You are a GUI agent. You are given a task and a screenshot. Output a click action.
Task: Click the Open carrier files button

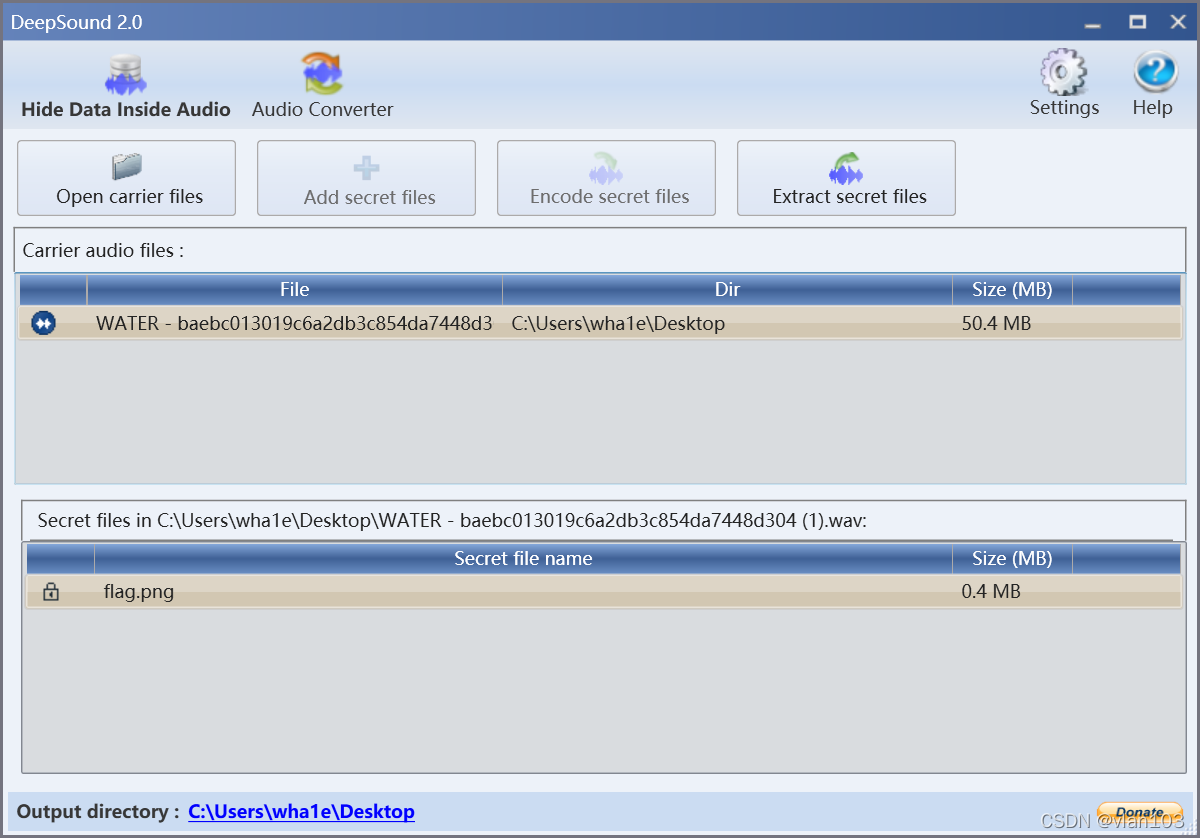(x=127, y=178)
